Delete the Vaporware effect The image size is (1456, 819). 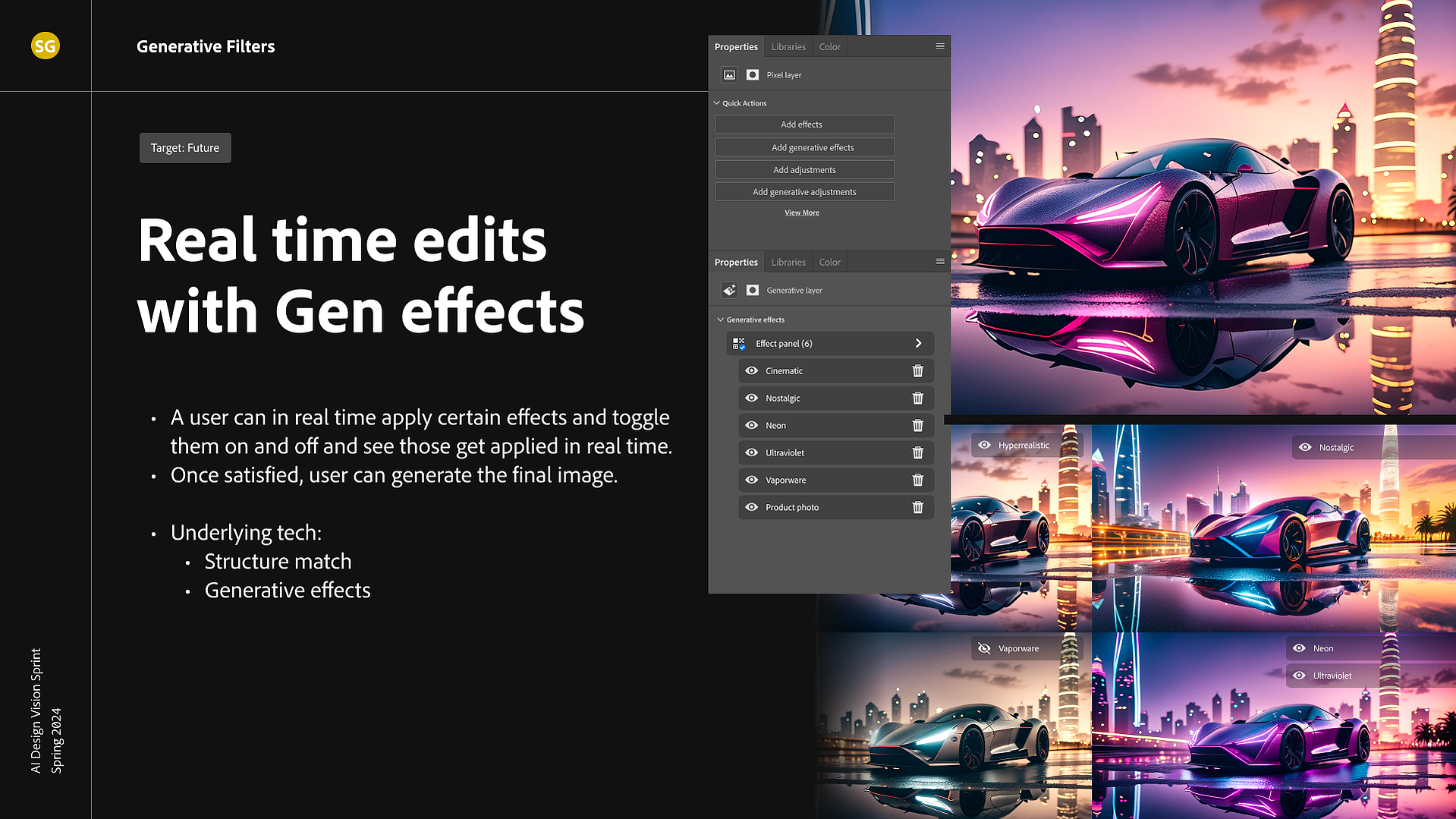coord(917,480)
